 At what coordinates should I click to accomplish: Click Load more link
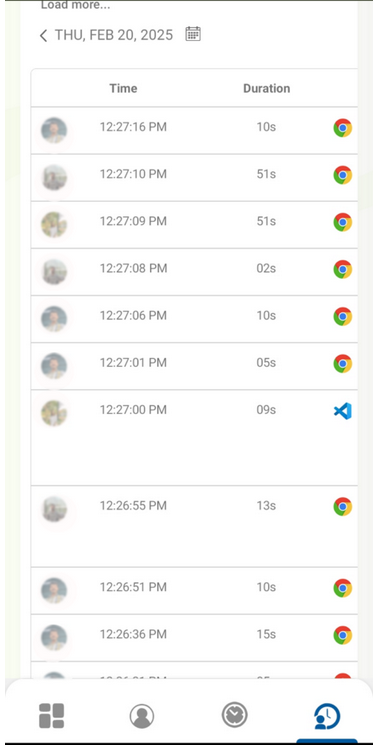coord(76,5)
